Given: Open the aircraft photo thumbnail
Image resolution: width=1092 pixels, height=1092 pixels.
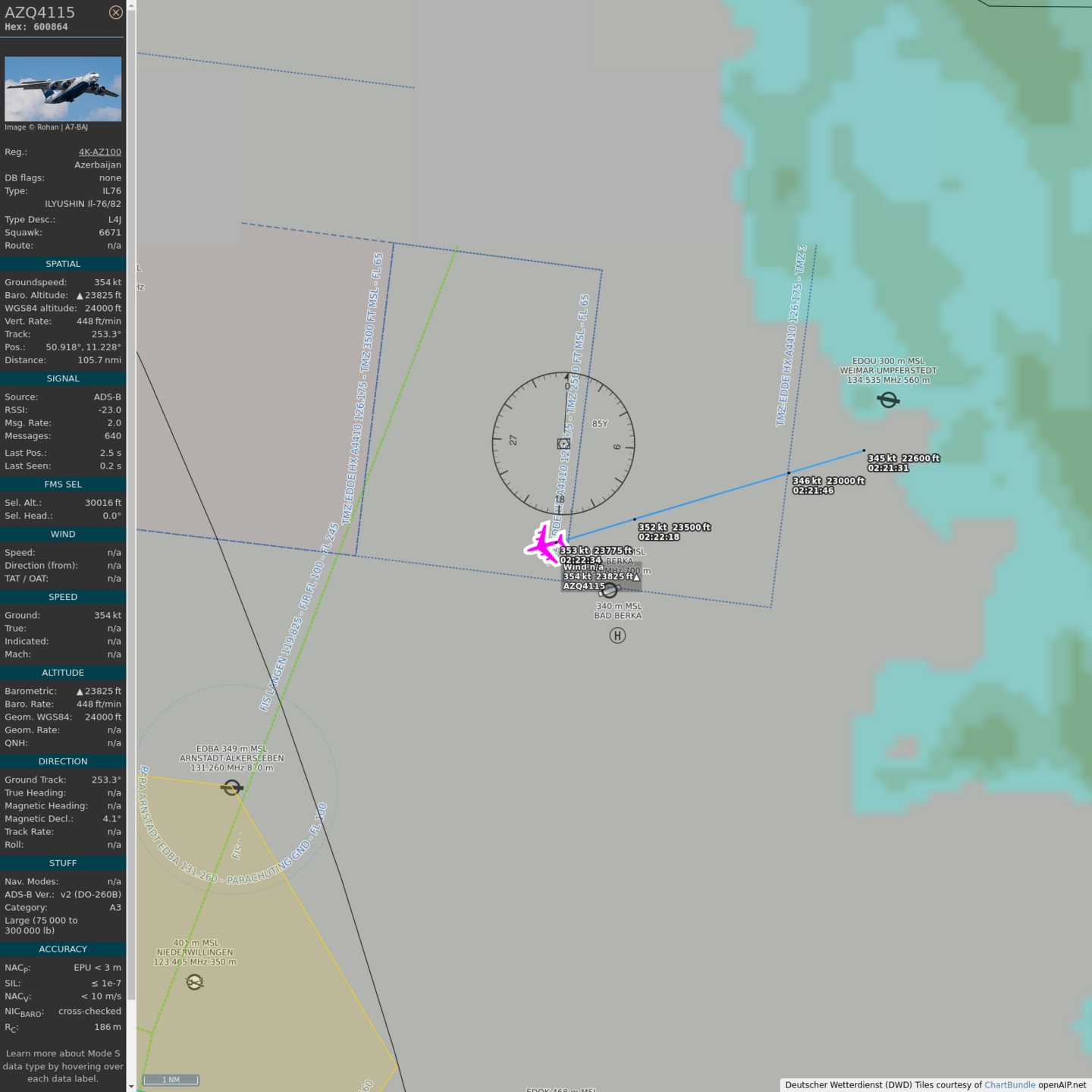Looking at the screenshot, I should click(63, 89).
